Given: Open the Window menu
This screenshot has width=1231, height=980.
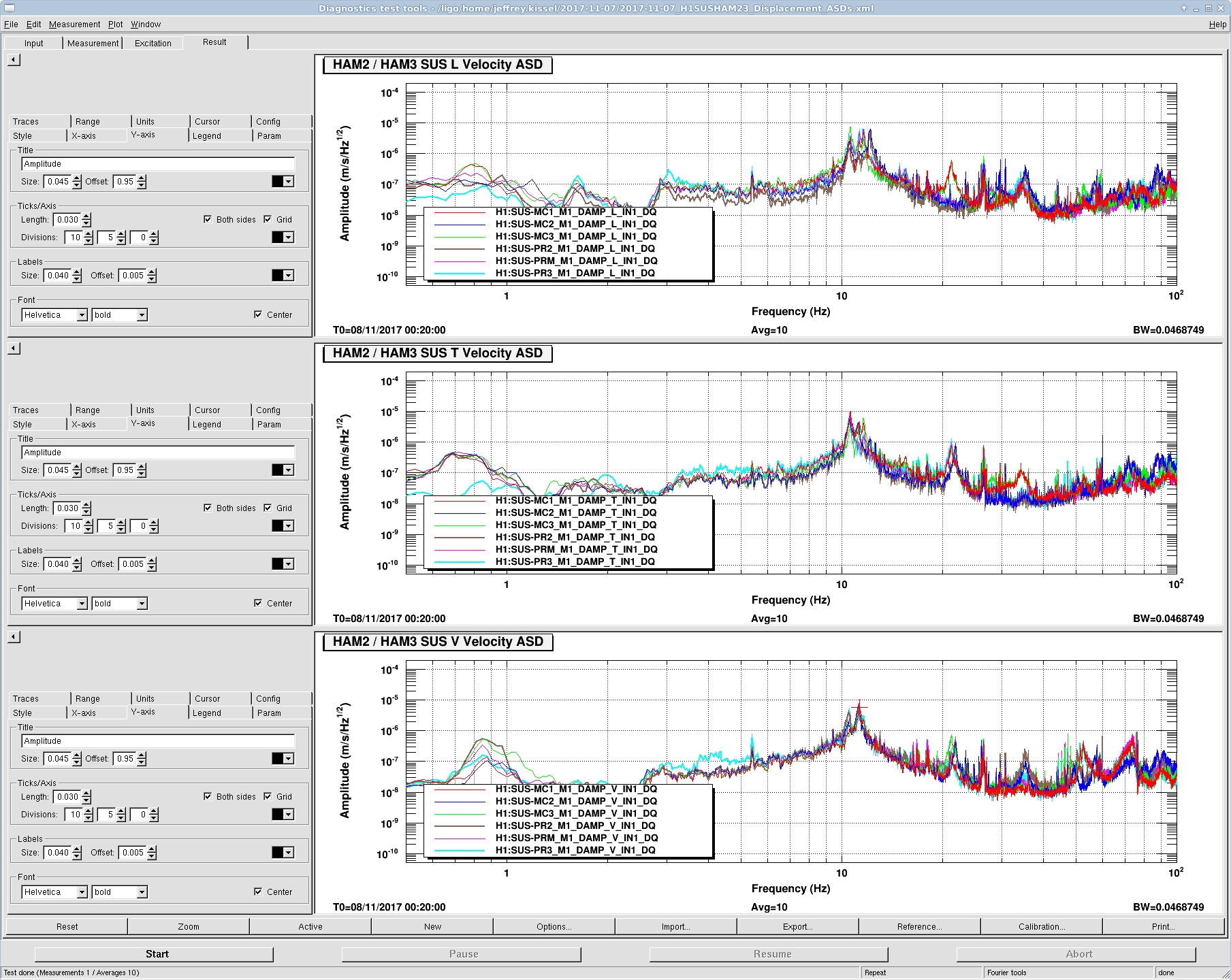Looking at the screenshot, I should coord(146,24).
